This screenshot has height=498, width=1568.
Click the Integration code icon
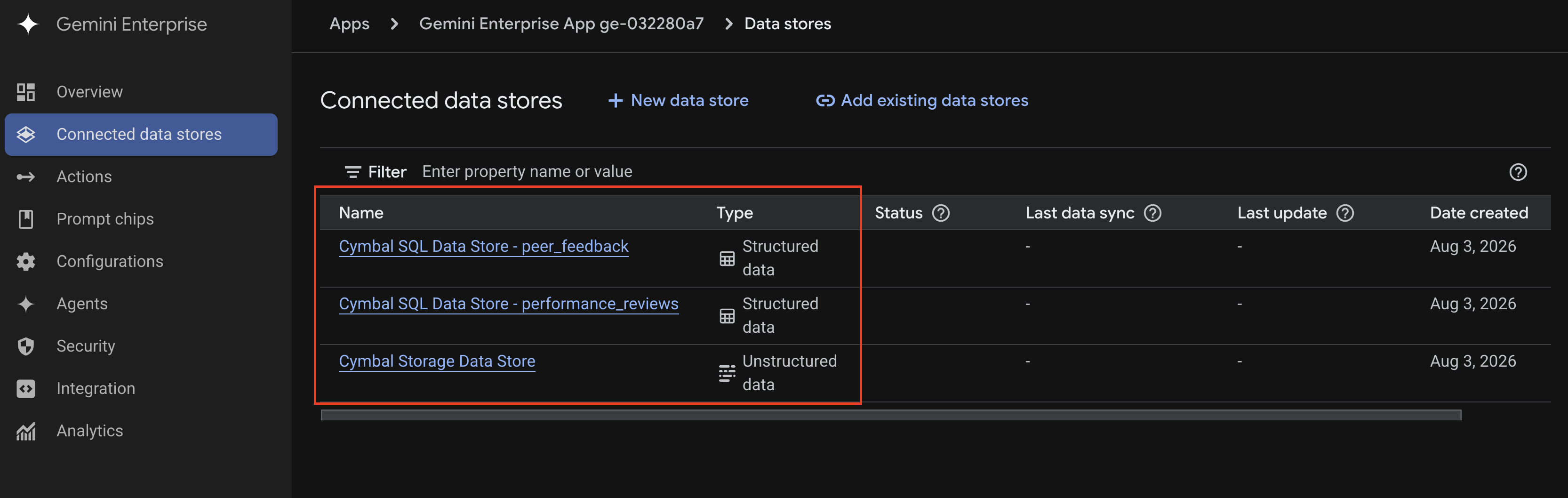pyautogui.click(x=25, y=388)
